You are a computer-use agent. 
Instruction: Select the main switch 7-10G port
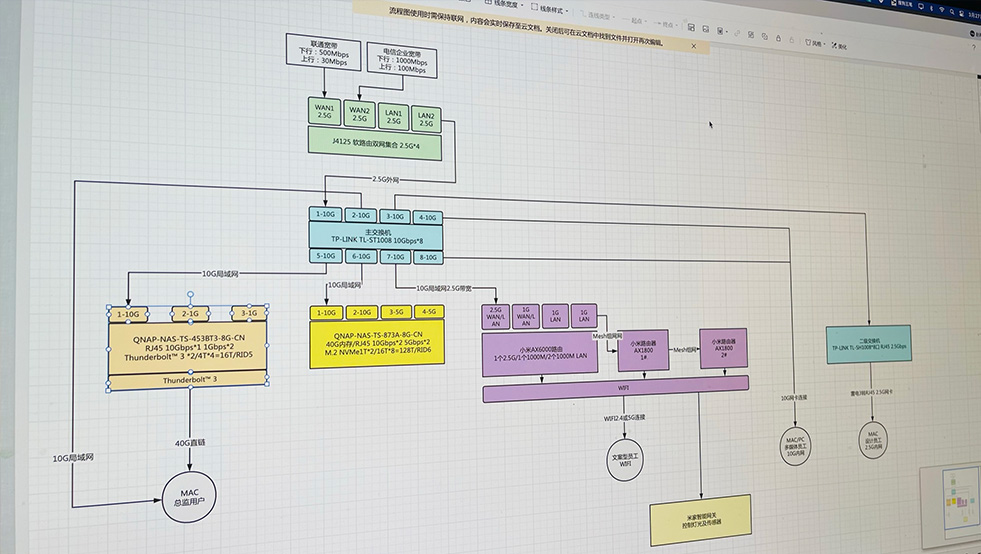tap(395, 257)
